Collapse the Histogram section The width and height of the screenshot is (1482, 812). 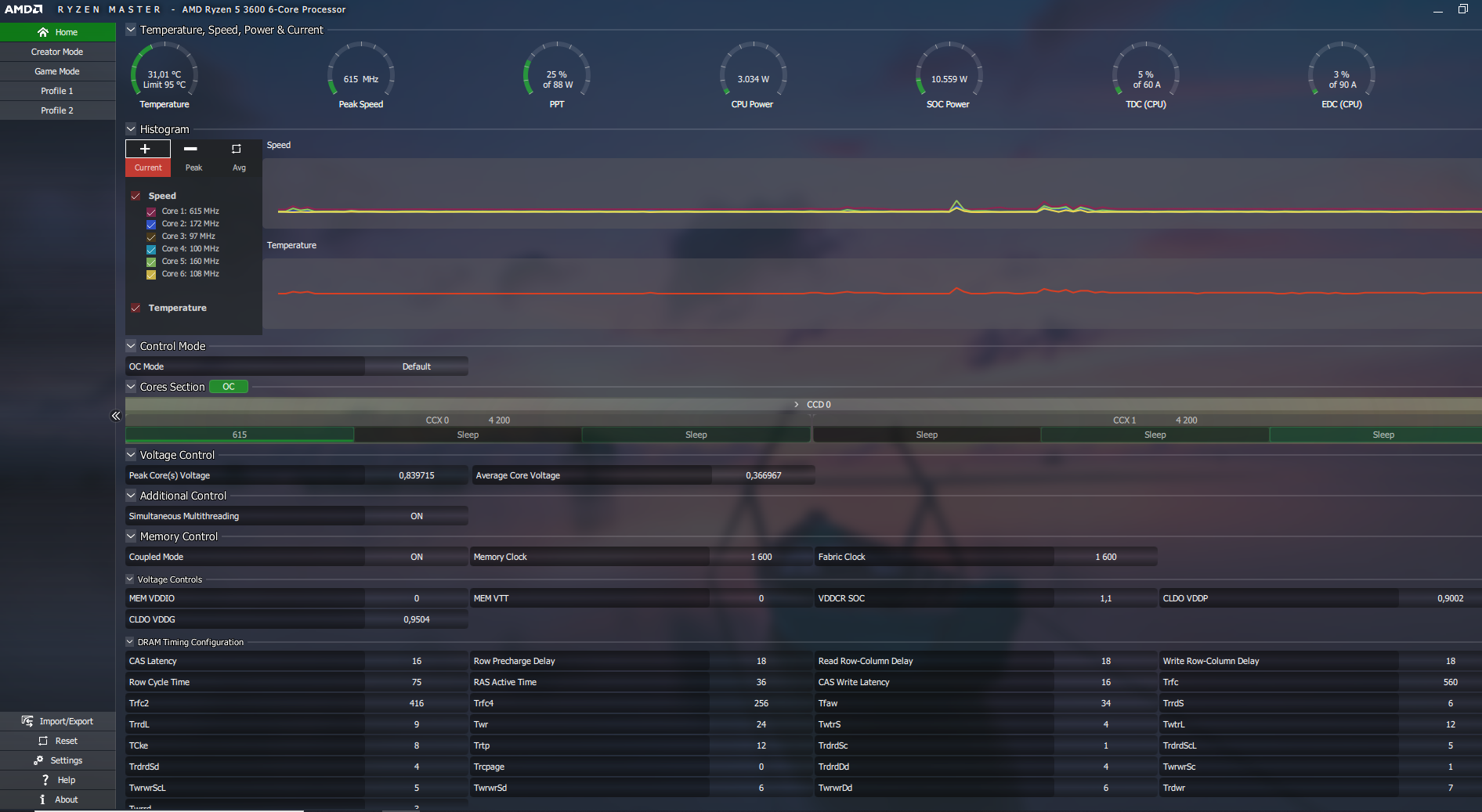tap(131, 129)
